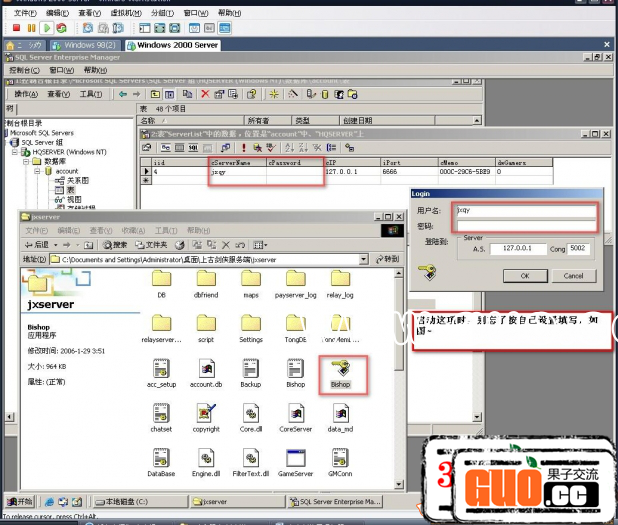Click the new database cylinder icon in Enterprise Manager toolbar

click(x=325, y=94)
